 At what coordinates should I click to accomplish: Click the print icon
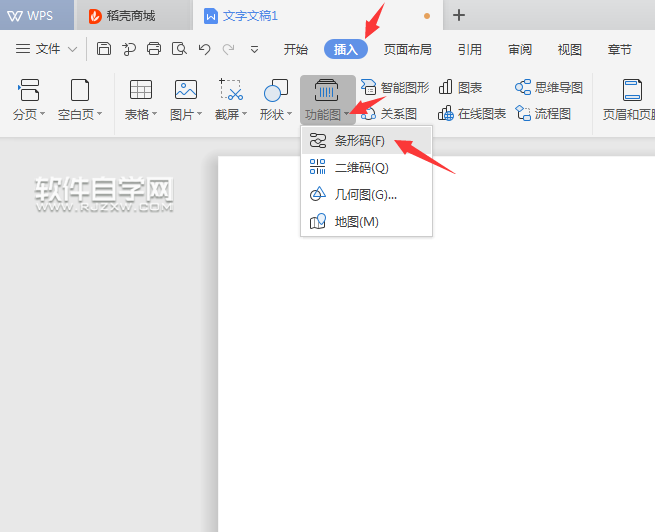154,49
